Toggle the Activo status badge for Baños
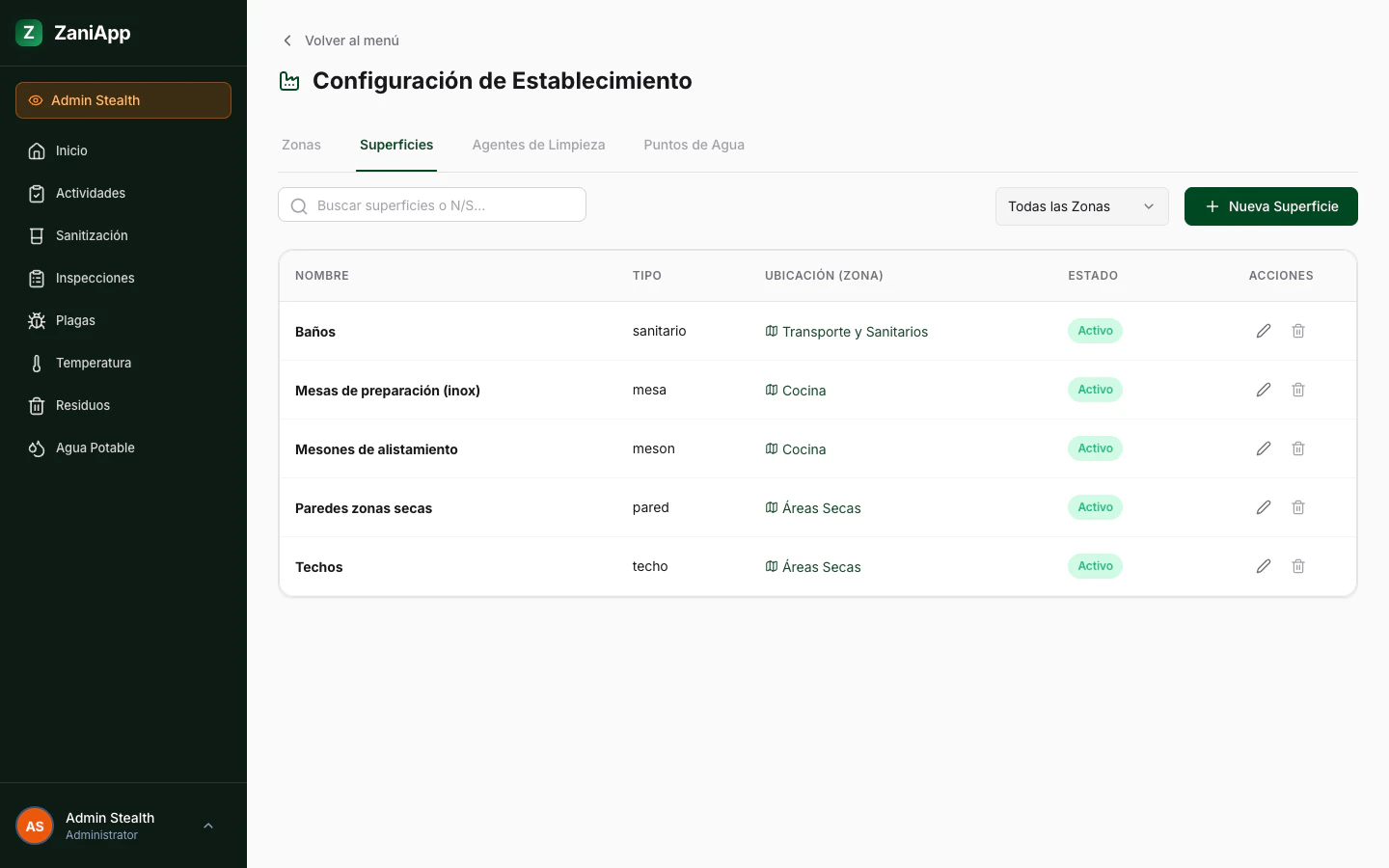The width and height of the screenshot is (1389, 868). click(1095, 331)
